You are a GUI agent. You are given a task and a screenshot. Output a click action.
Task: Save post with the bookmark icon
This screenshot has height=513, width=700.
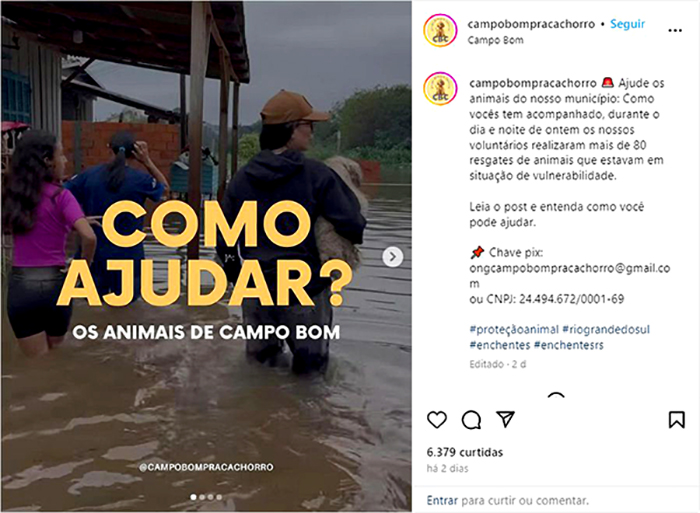pos(676,420)
